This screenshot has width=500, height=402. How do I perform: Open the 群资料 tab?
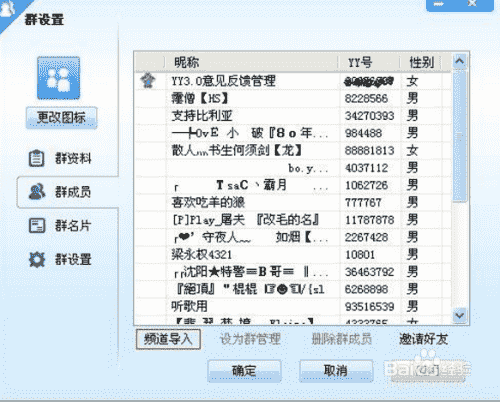(68, 158)
